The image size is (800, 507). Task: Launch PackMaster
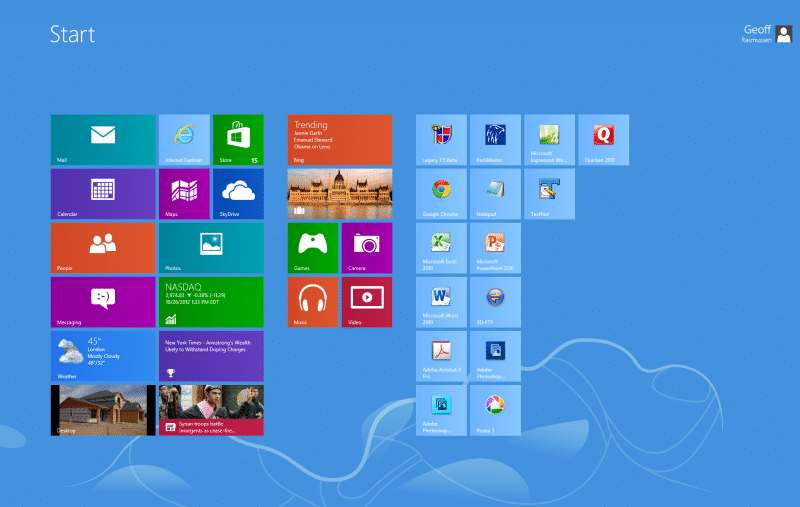tap(495, 140)
